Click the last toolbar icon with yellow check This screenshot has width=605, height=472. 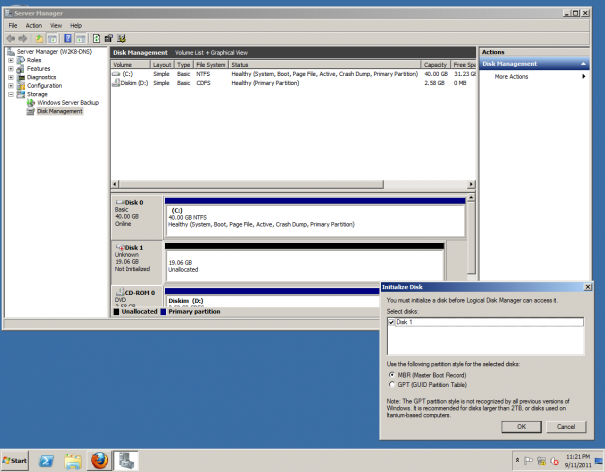(x=121, y=38)
